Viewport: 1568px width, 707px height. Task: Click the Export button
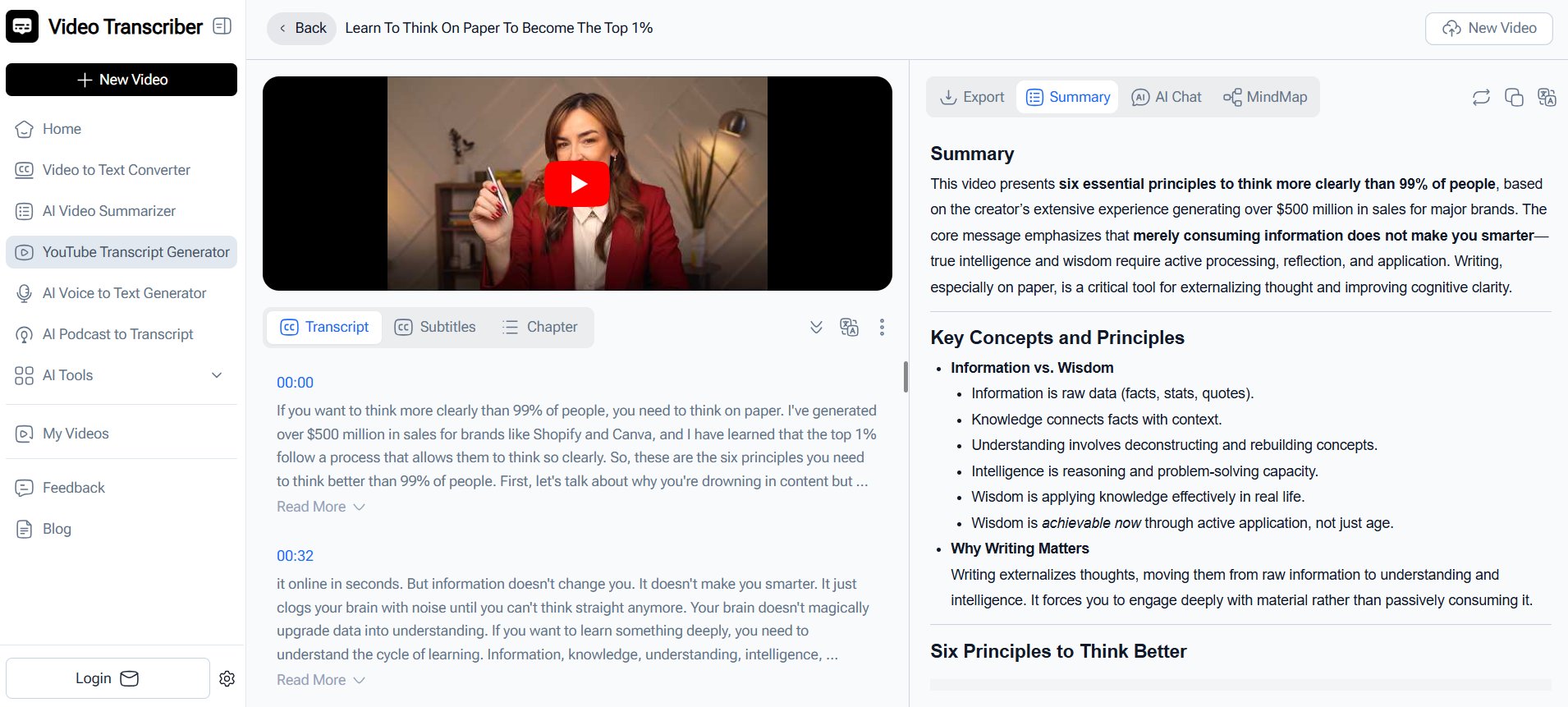(972, 97)
